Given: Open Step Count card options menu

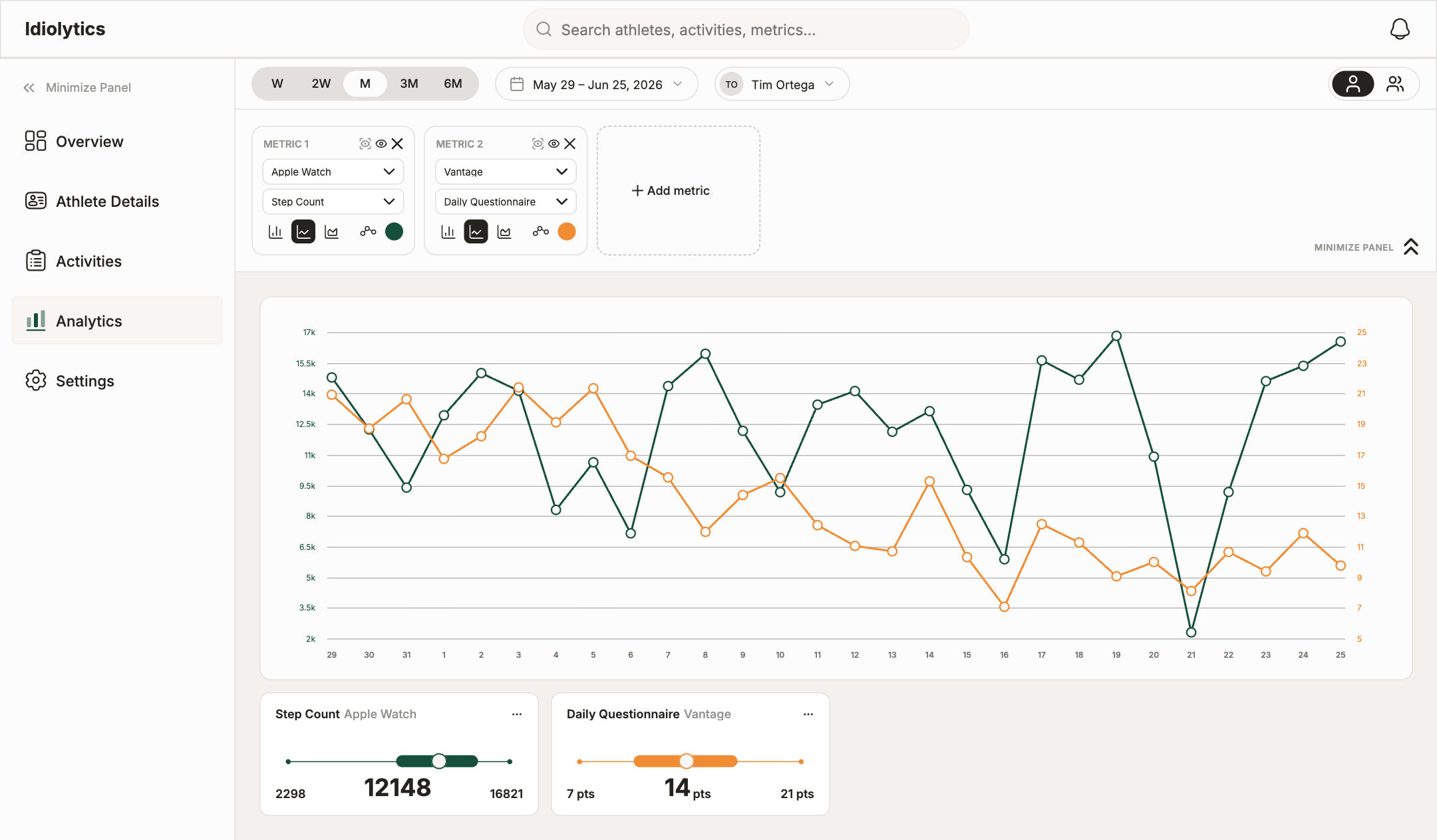Looking at the screenshot, I should click(517, 714).
